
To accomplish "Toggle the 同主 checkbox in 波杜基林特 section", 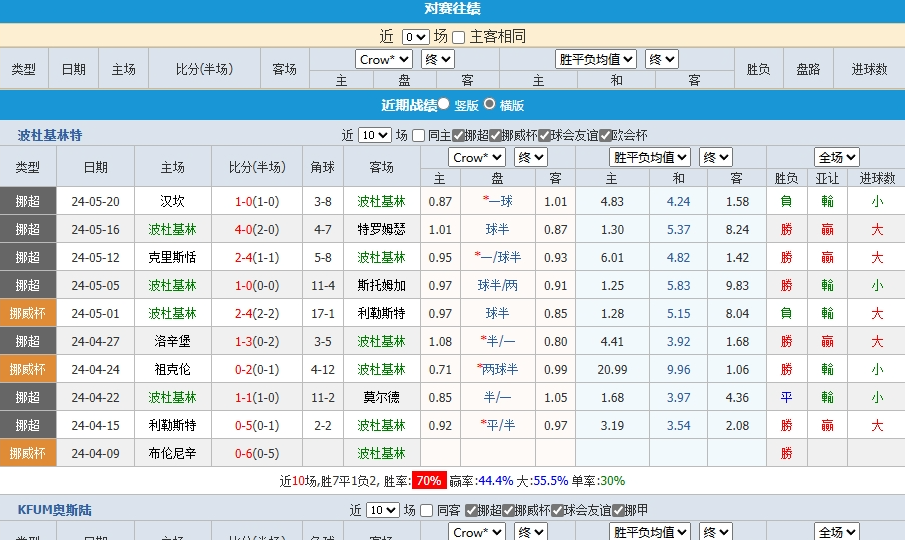I will (x=419, y=135).
